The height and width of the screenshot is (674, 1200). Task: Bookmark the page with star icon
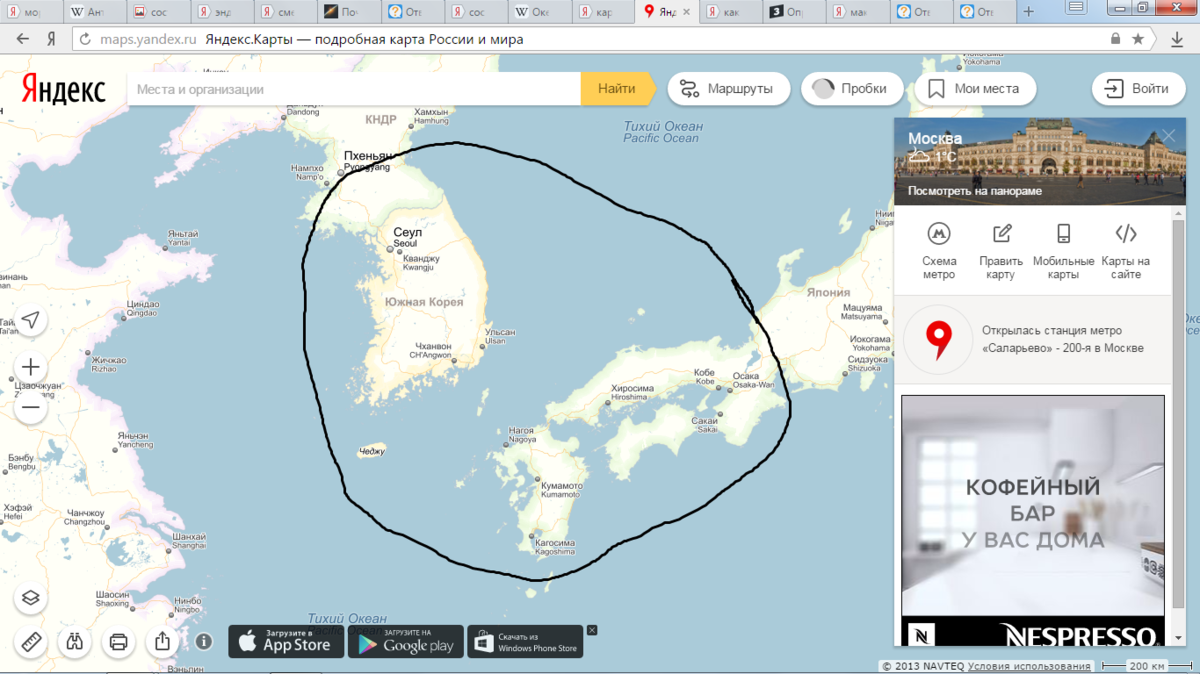[x=1138, y=40]
